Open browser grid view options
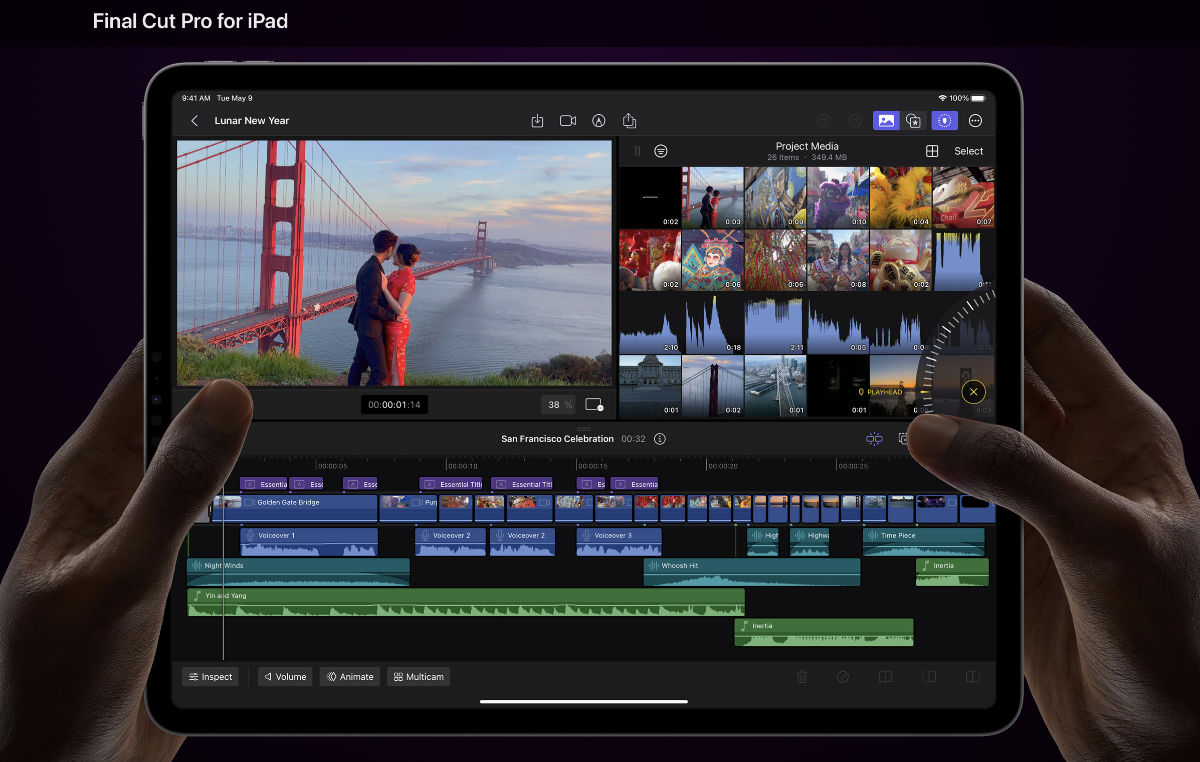 click(932, 151)
